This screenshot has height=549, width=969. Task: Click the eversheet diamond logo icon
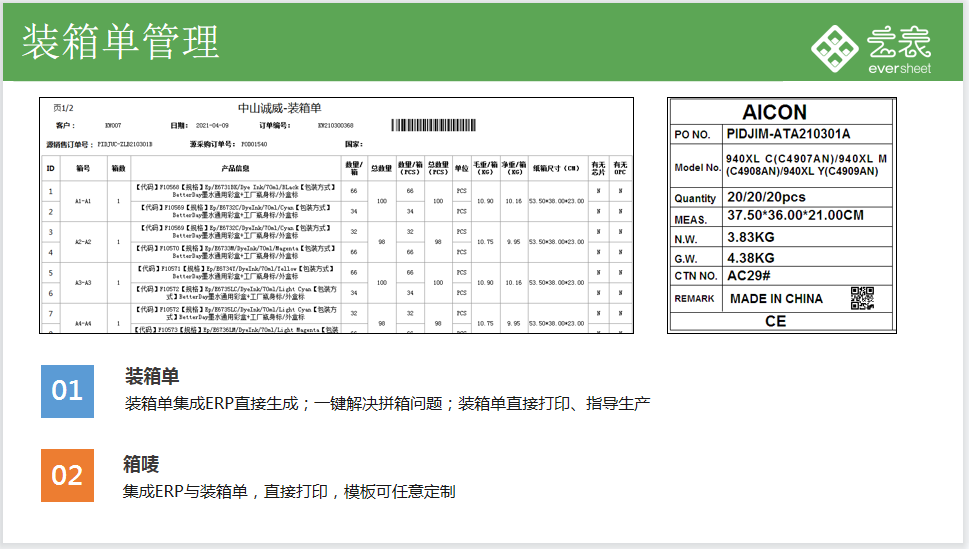(834, 48)
